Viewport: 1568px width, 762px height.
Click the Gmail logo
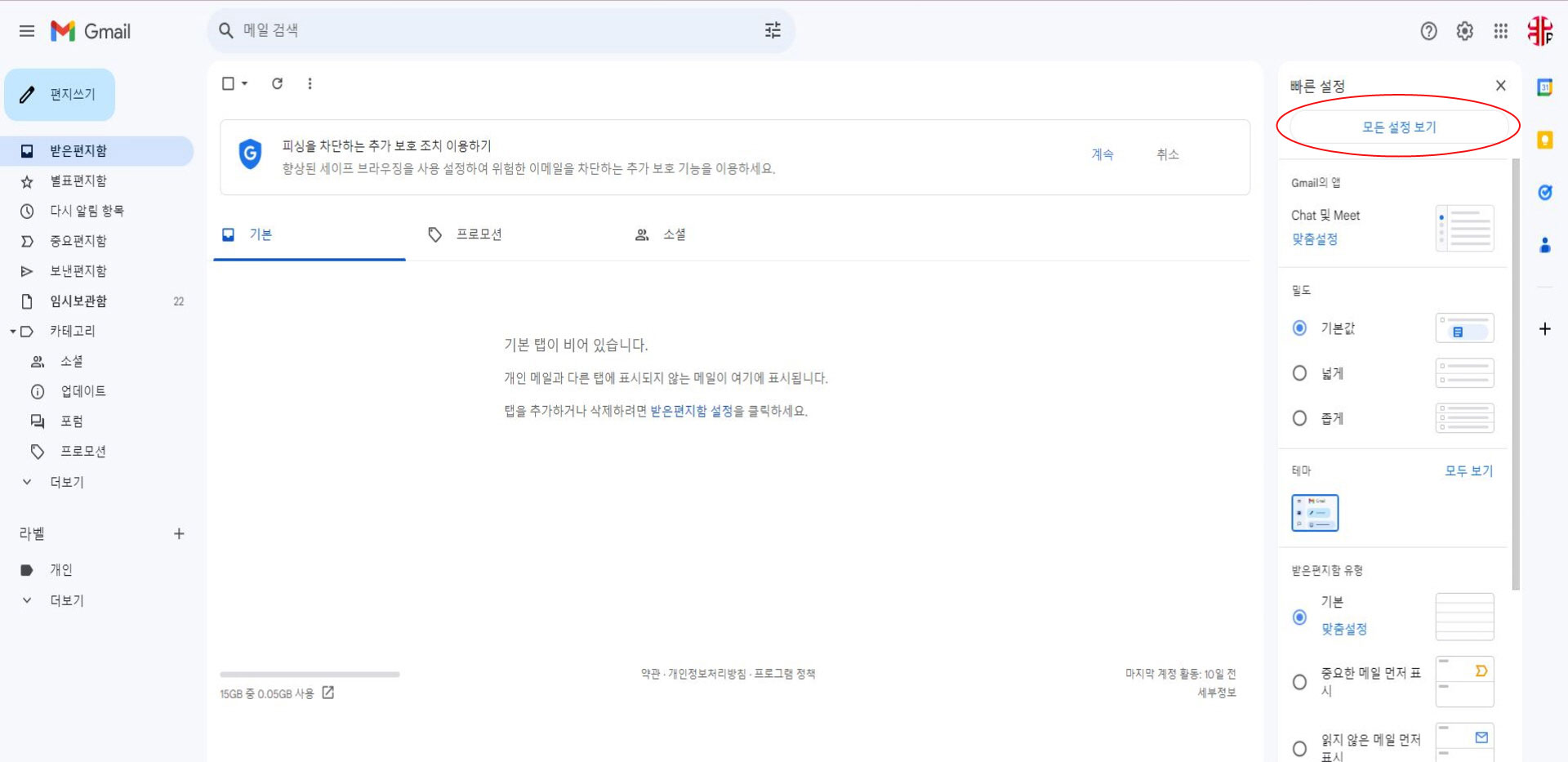pos(91,31)
